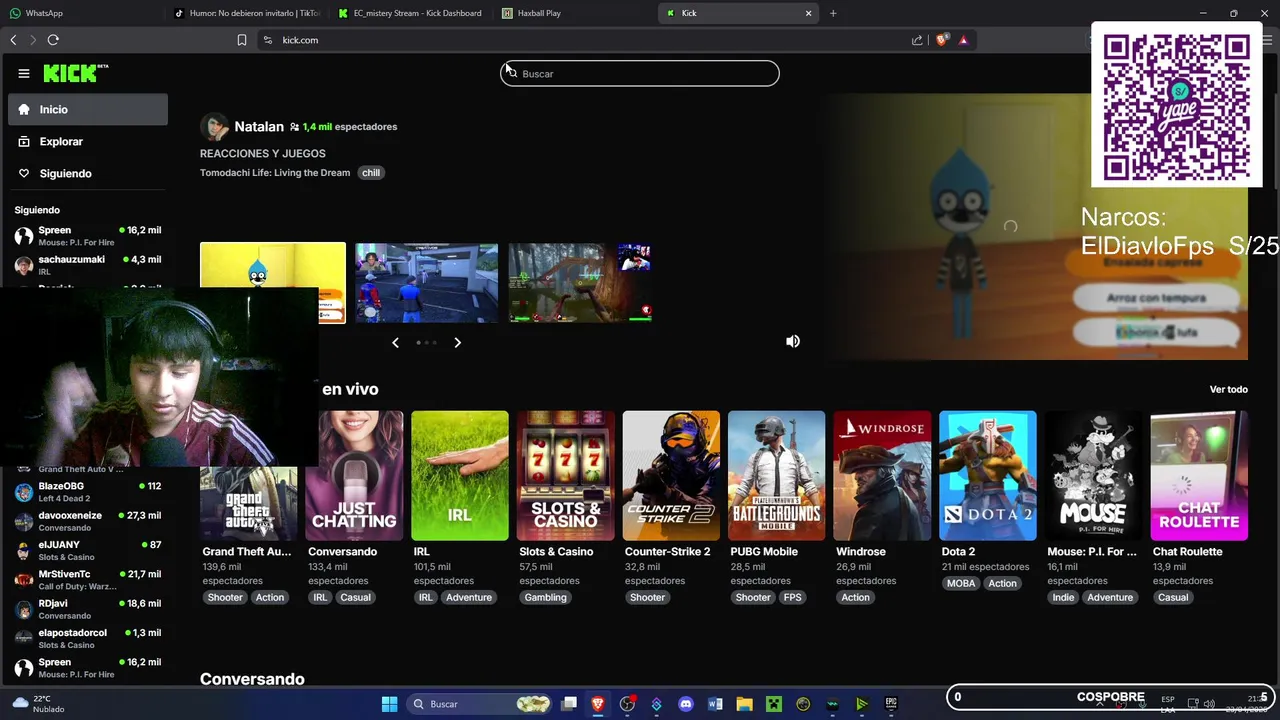Open File Explorer from taskbar
Viewport: 1280px width, 720px height.
pyautogui.click(x=744, y=704)
